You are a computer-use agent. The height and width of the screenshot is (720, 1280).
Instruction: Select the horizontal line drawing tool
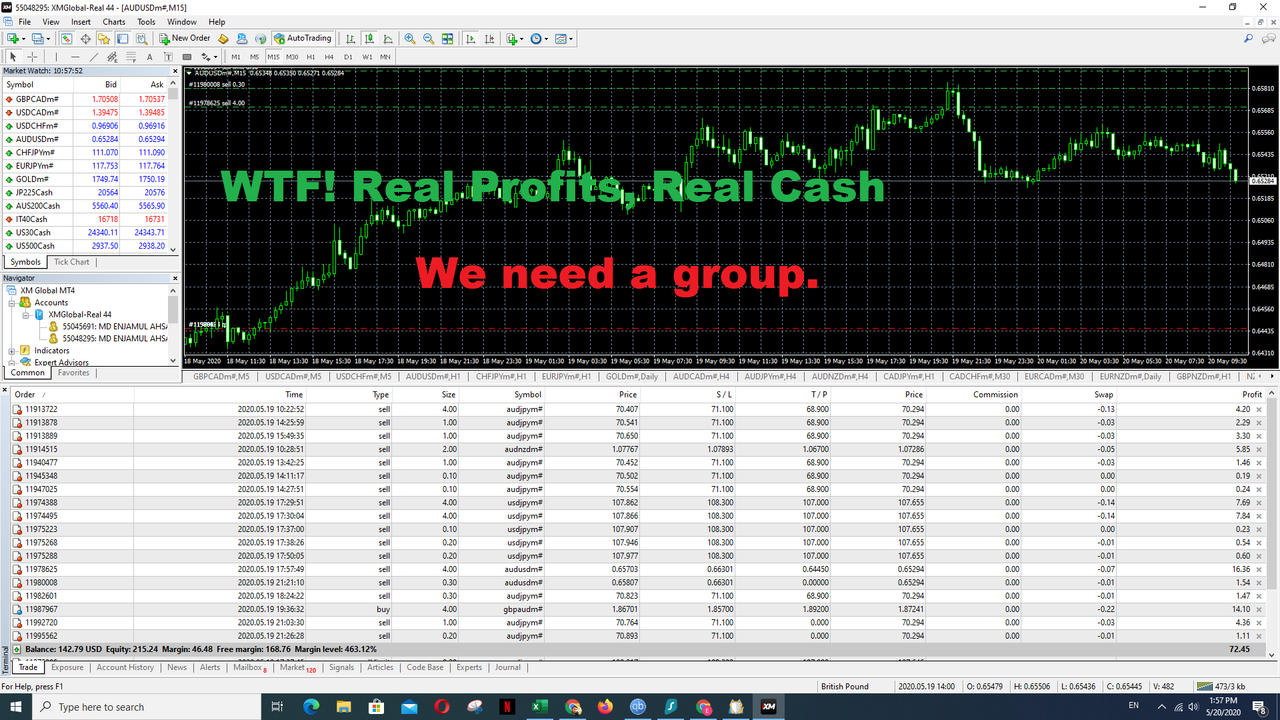[74, 57]
